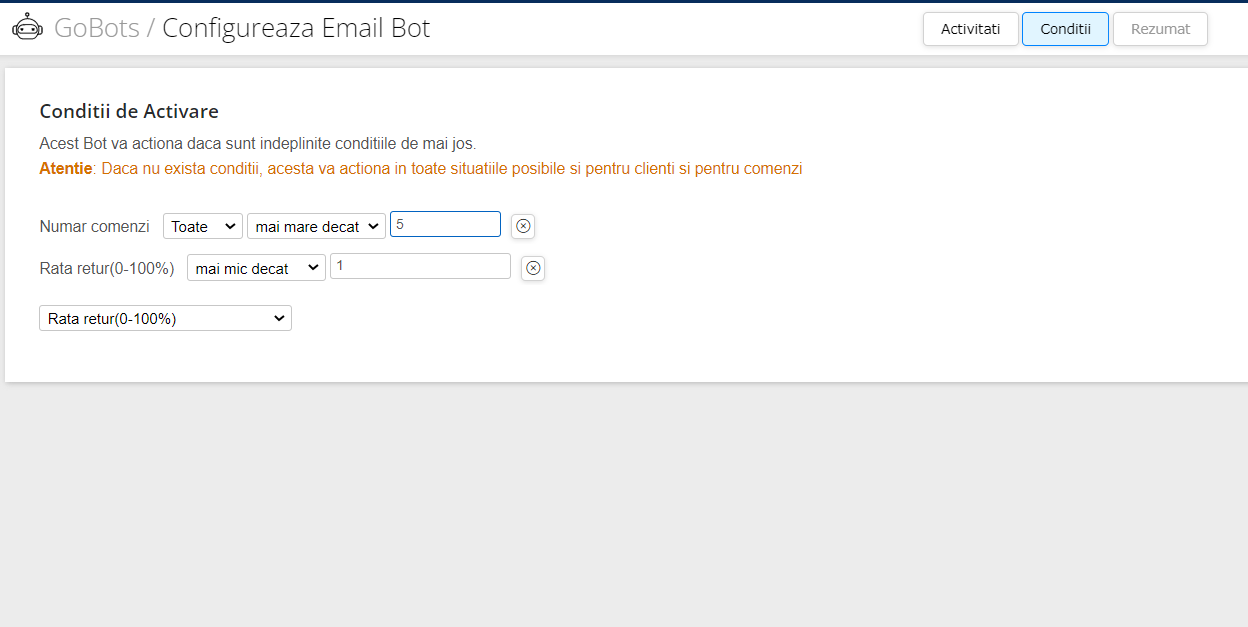This screenshot has width=1248, height=627.
Task: Focus the Numar comenzi value field containing 5
Action: coord(445,224)
